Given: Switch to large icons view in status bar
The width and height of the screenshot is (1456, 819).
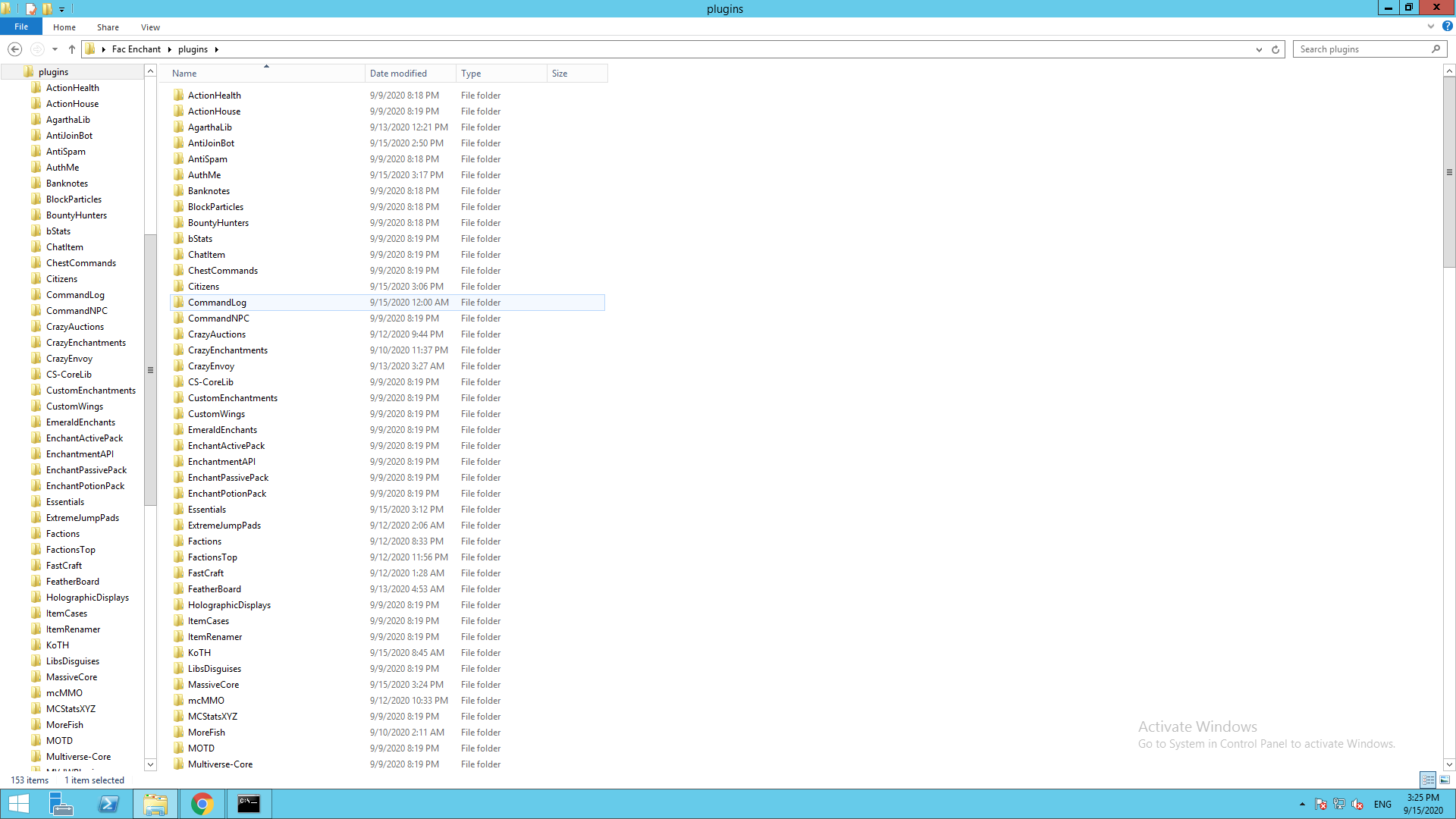Looking at the screenshot, I should coord(1445,780).
